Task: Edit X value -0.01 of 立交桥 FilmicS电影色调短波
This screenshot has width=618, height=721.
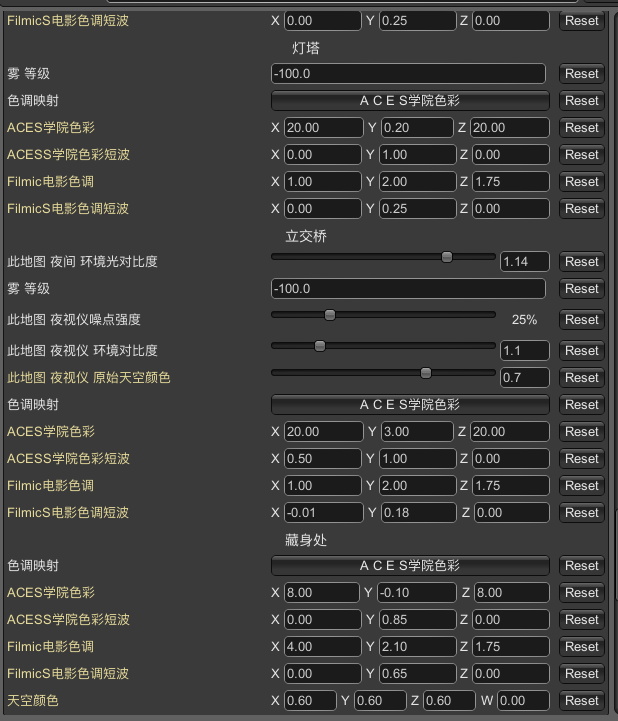Action: (324, 512)
